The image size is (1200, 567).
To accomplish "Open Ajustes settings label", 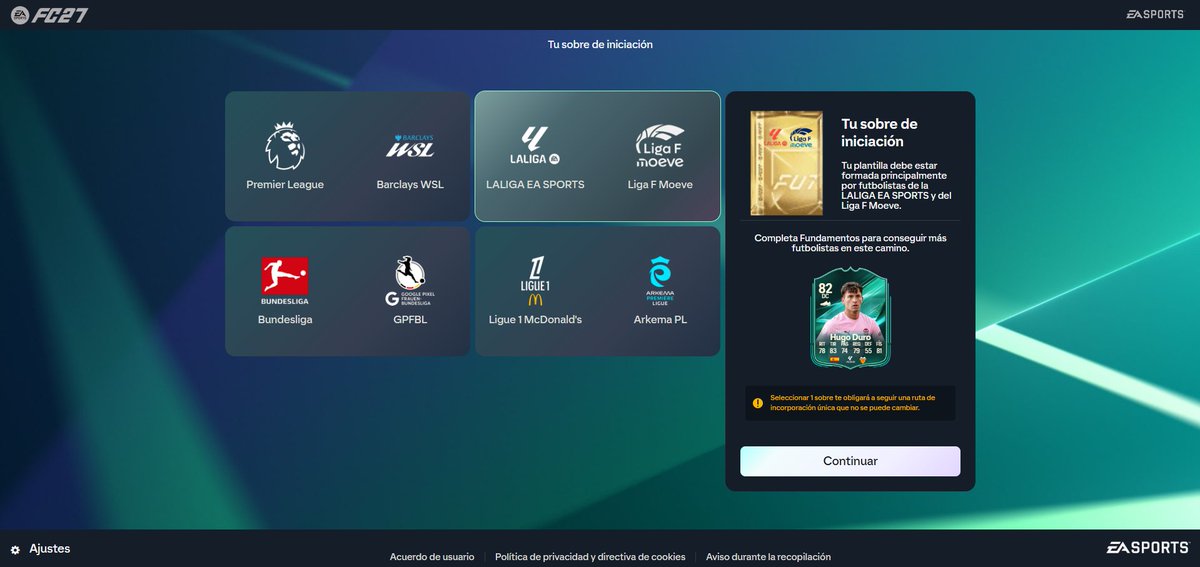I will click(x=50, y=549).
